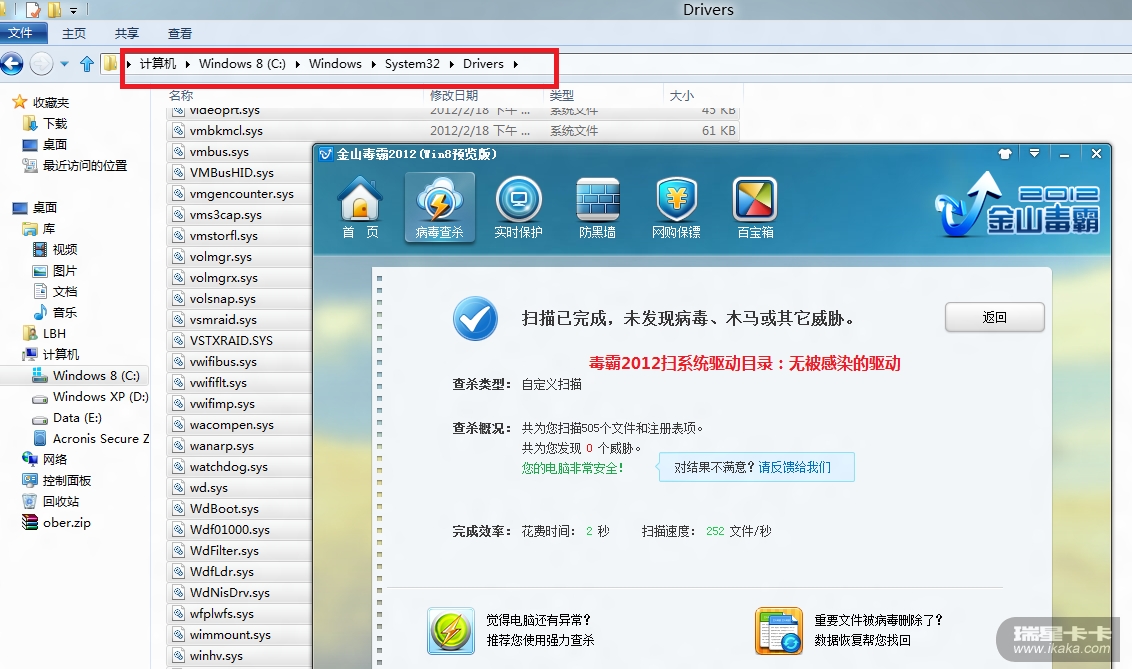The image size is (1132, 669).
Task: Select the file vmgencounter.sys
Action: click(241, 193)
